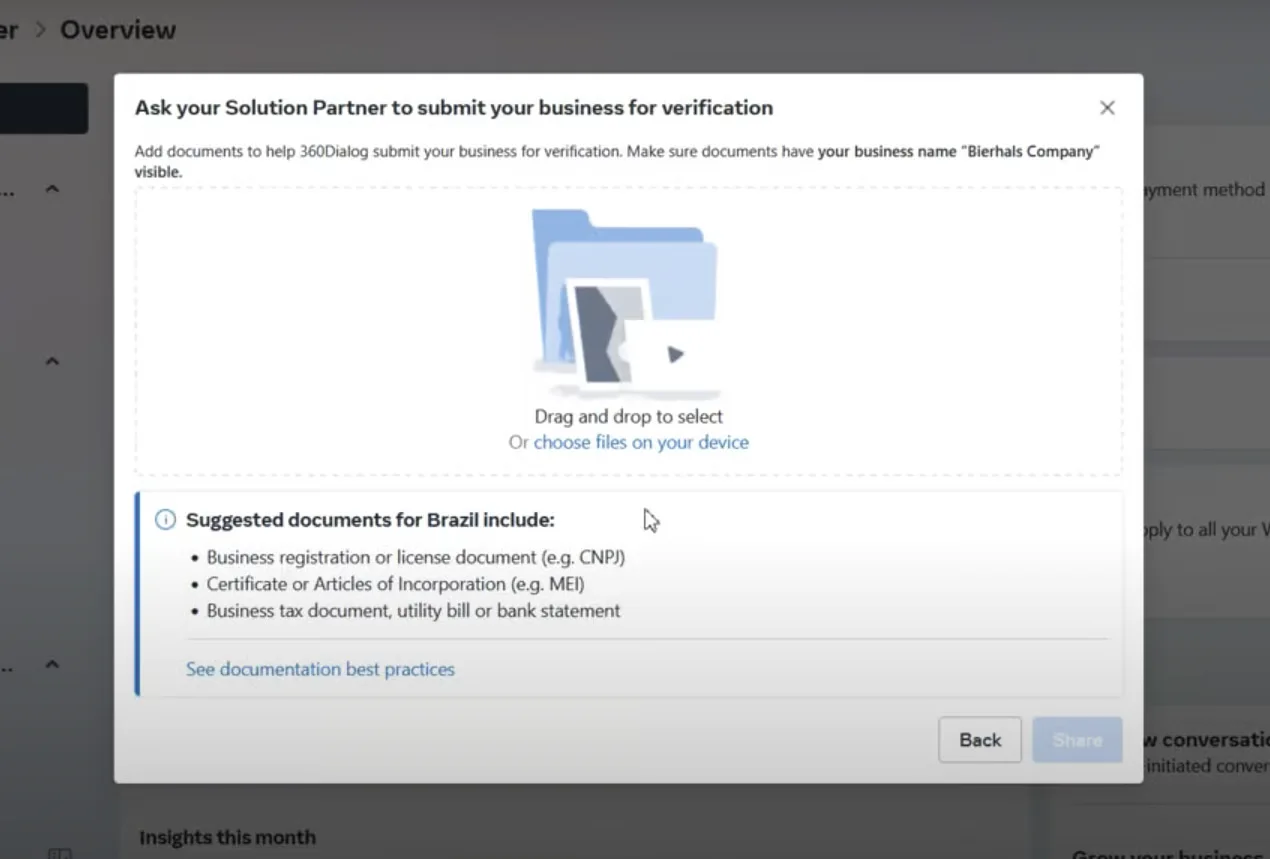The height and width of the screenshot is (859, 1270).
Task: Click the Overview breadcrumb in background page
Action: 118,30
